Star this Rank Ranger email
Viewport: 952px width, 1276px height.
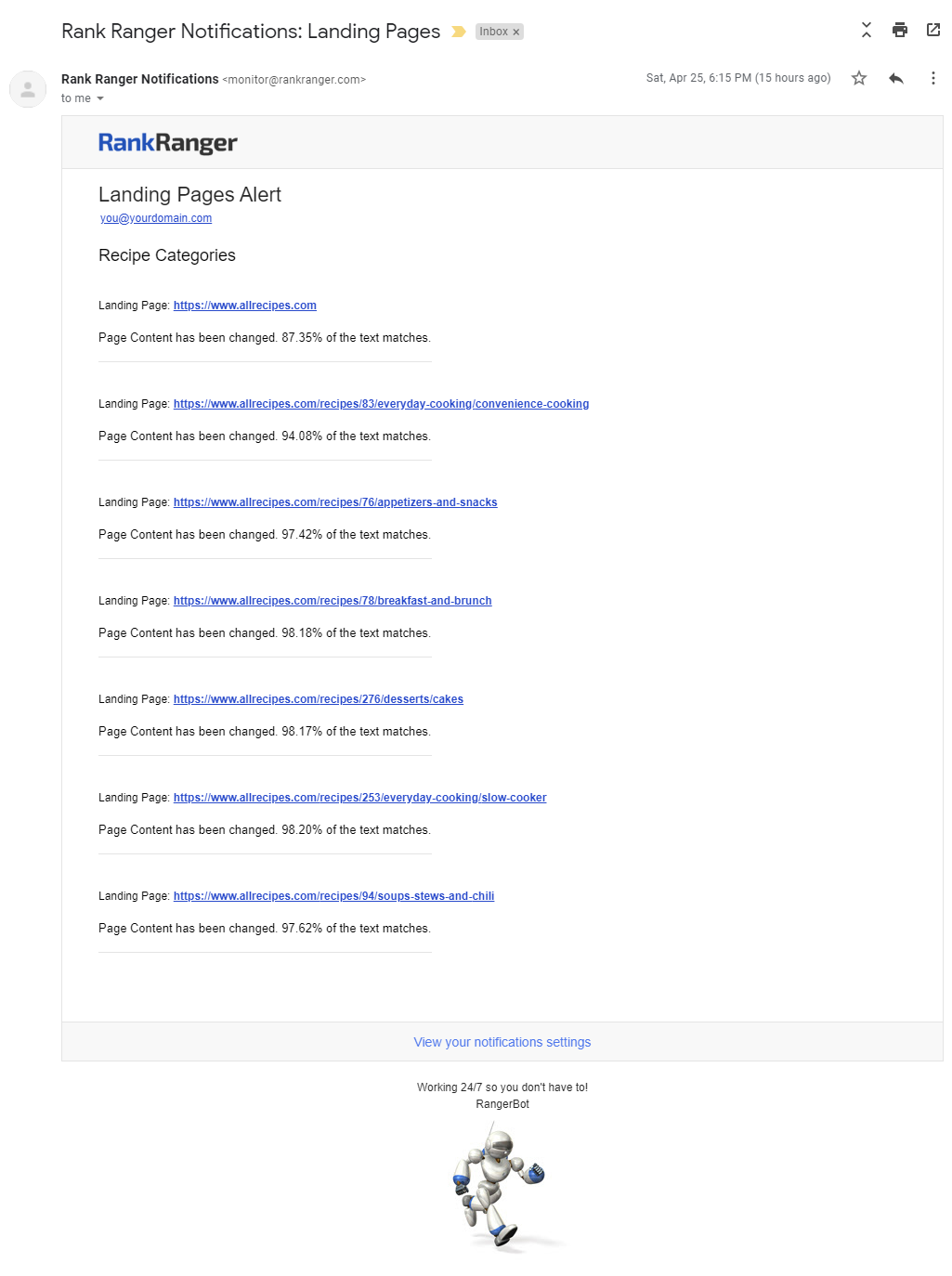[x=859, y=78]
